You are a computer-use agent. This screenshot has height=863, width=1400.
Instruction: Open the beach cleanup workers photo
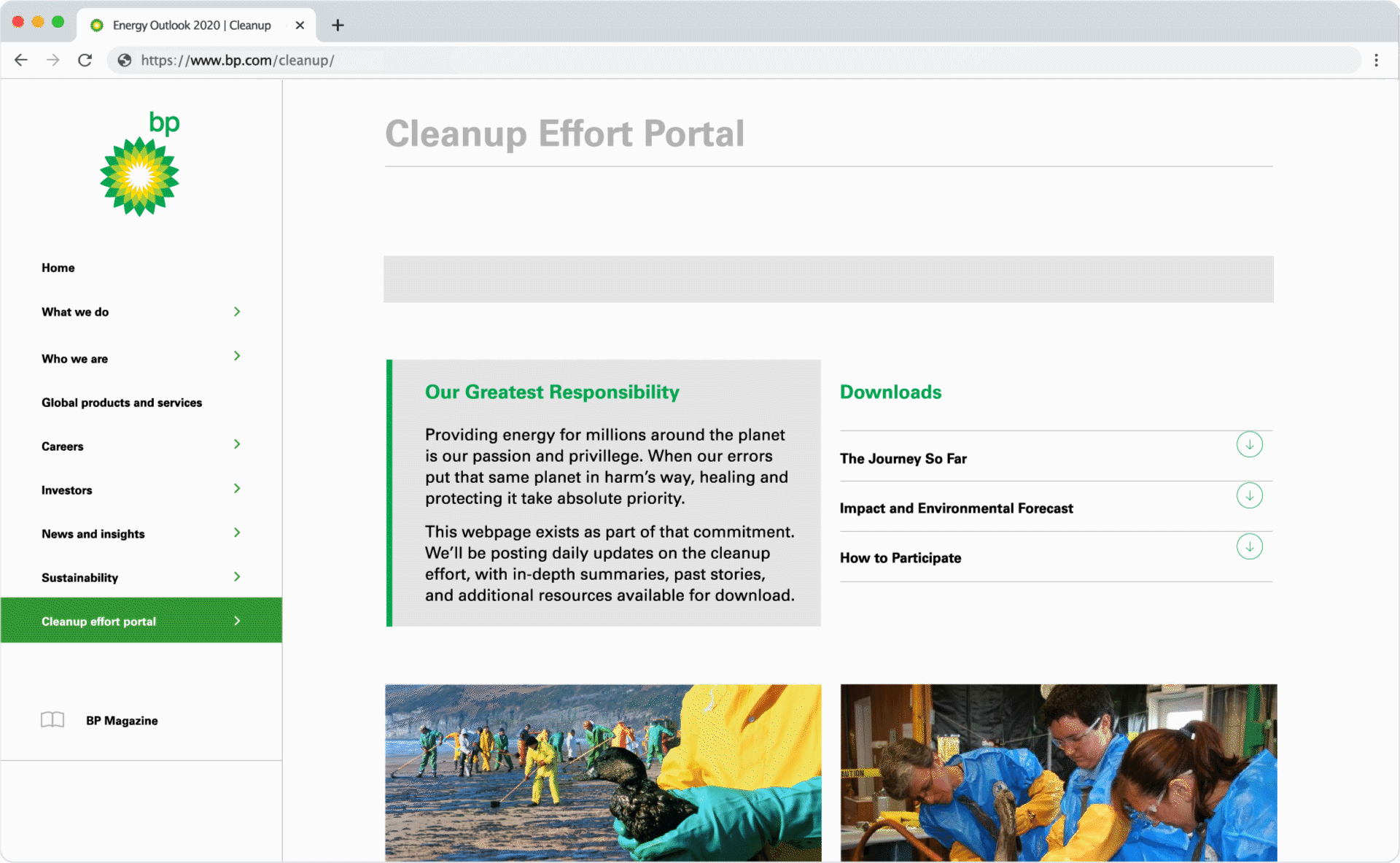pos(603,773)
